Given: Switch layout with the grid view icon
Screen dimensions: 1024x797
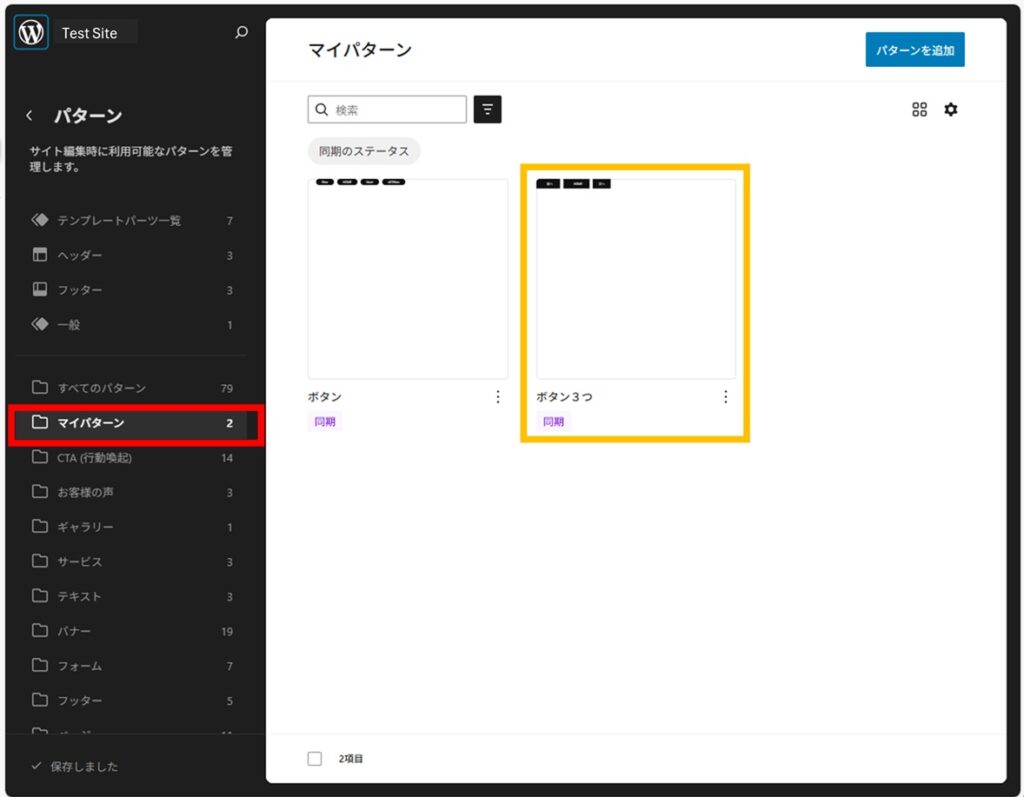Looking at the screenshot, I should (919, 110).
